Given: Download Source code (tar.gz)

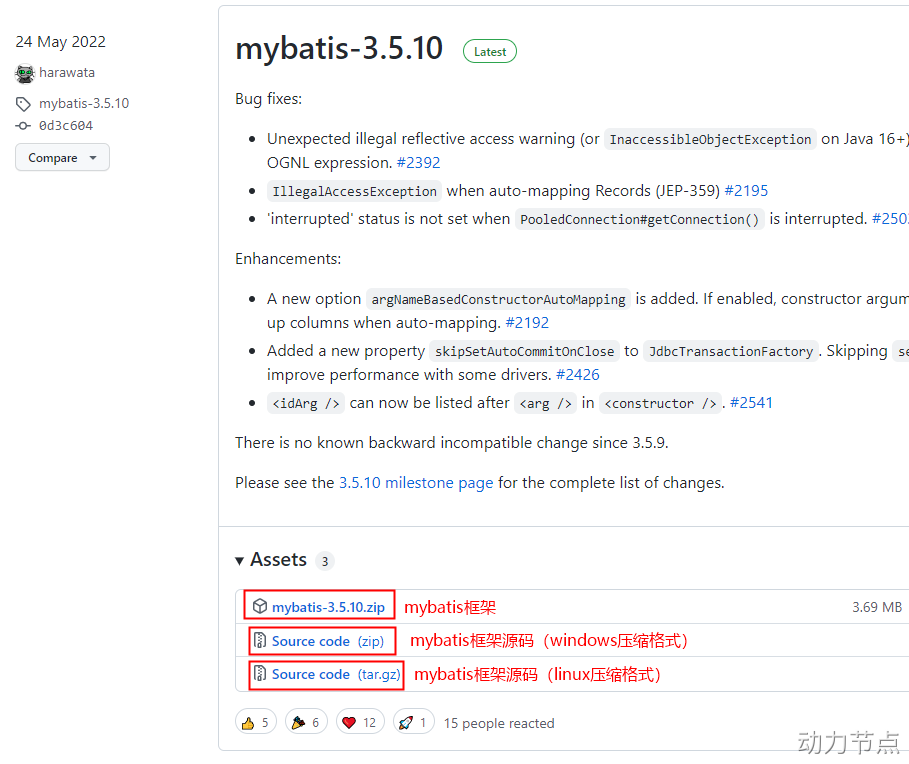Looking at the screenshot, I should (336, 674).
